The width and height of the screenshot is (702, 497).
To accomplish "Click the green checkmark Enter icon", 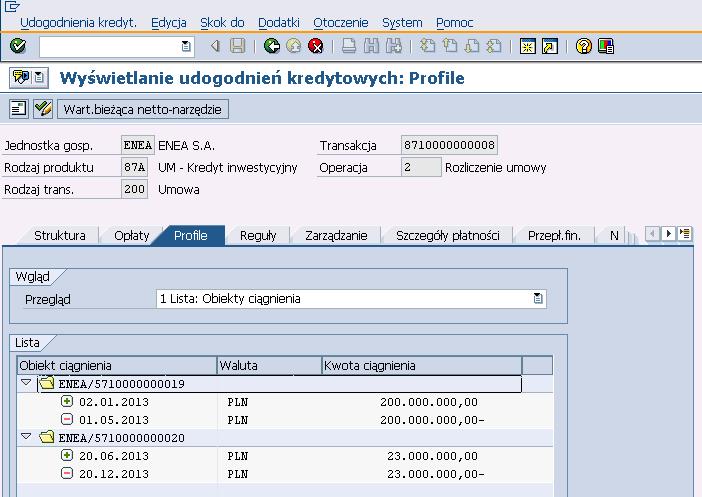I will (18, 46).
